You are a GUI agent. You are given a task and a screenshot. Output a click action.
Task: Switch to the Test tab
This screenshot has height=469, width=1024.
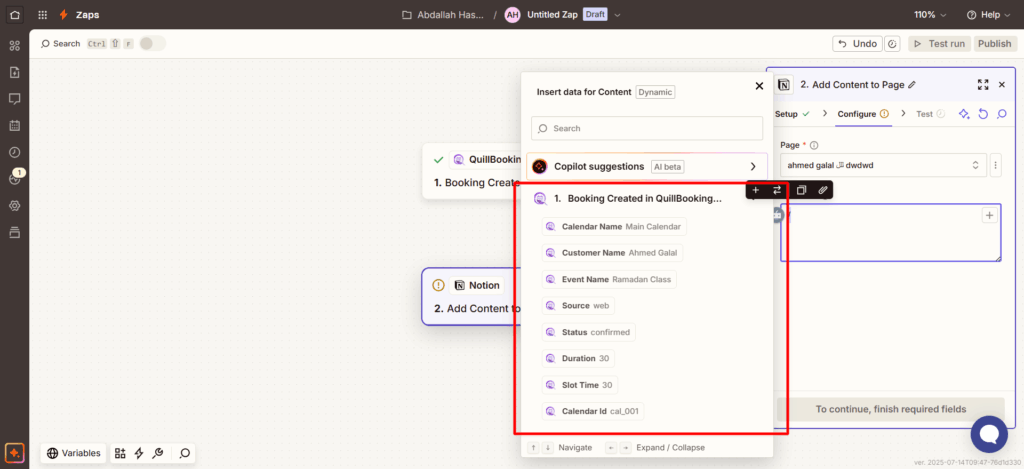(924, 114)
